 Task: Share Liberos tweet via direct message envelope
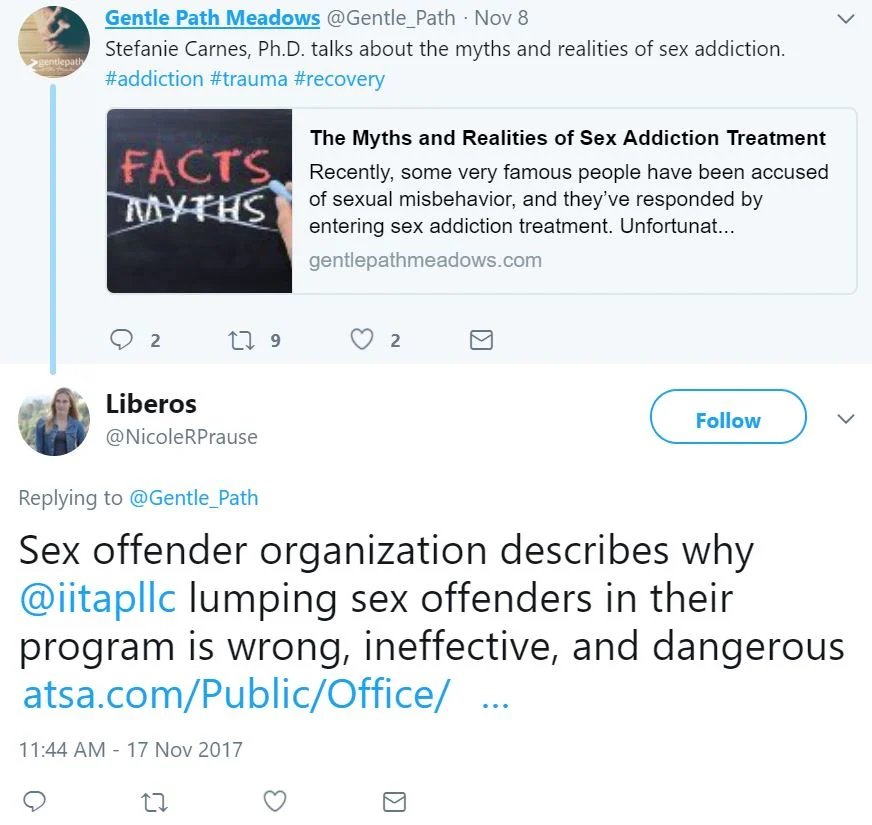pos(394,802)
